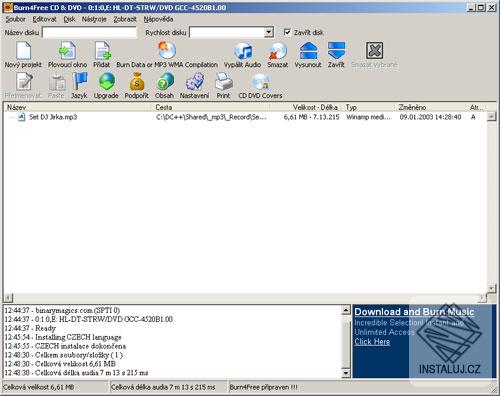Follow the Click Here ad link
The image size is (500, 396).
pyautogui.click(x=372, y=342)
